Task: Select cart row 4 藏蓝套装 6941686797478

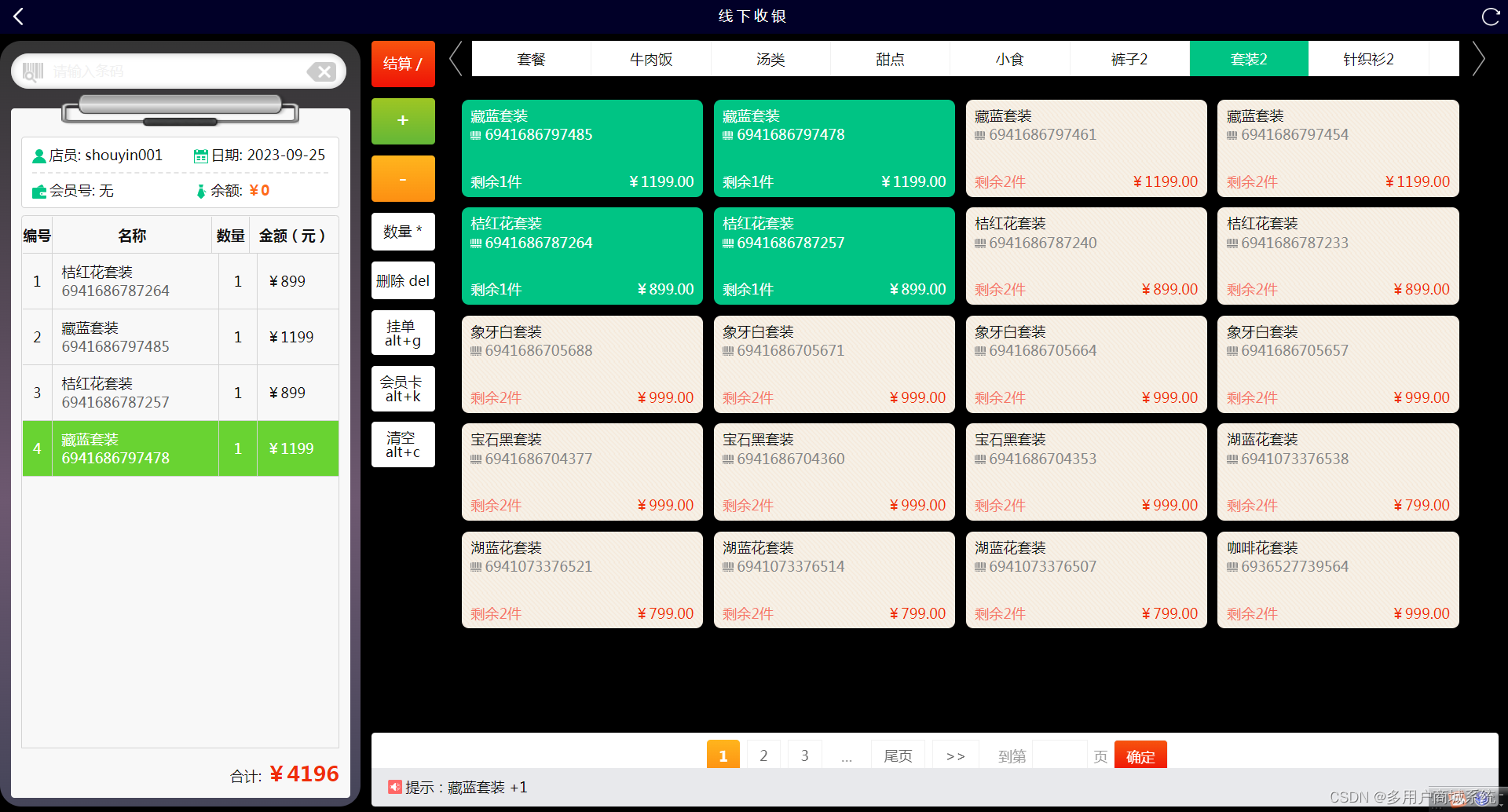Action: click(x=181, y=448)
